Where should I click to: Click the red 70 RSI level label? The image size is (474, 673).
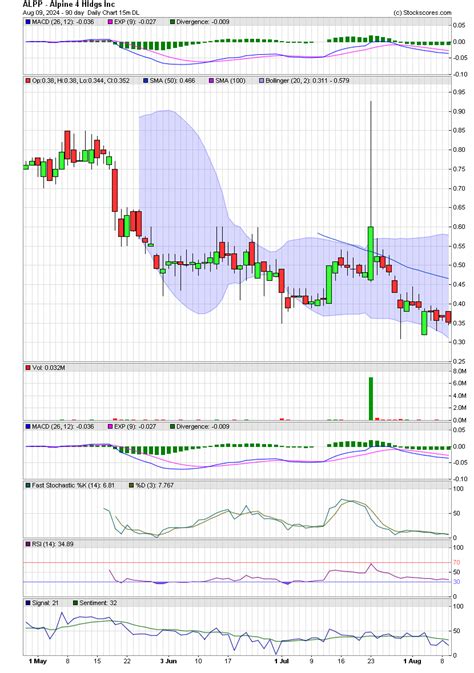457,563
